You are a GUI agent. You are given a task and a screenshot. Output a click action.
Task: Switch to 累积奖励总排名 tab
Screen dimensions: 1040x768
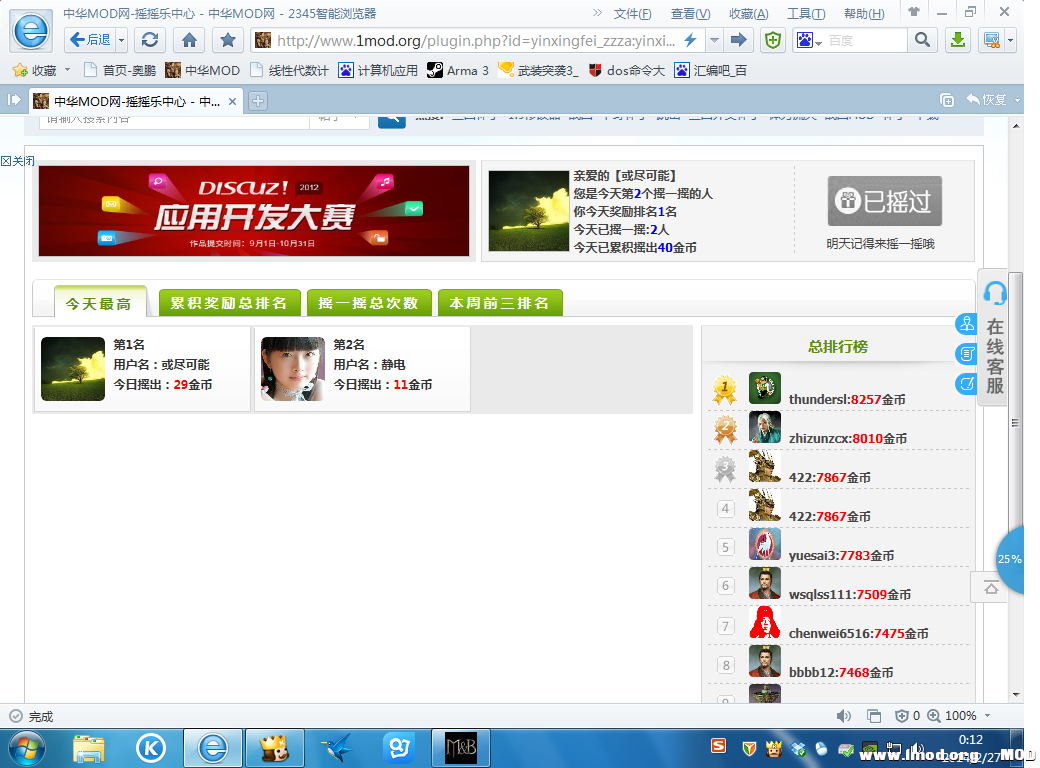pyautogui.click(x=229, y=303)
